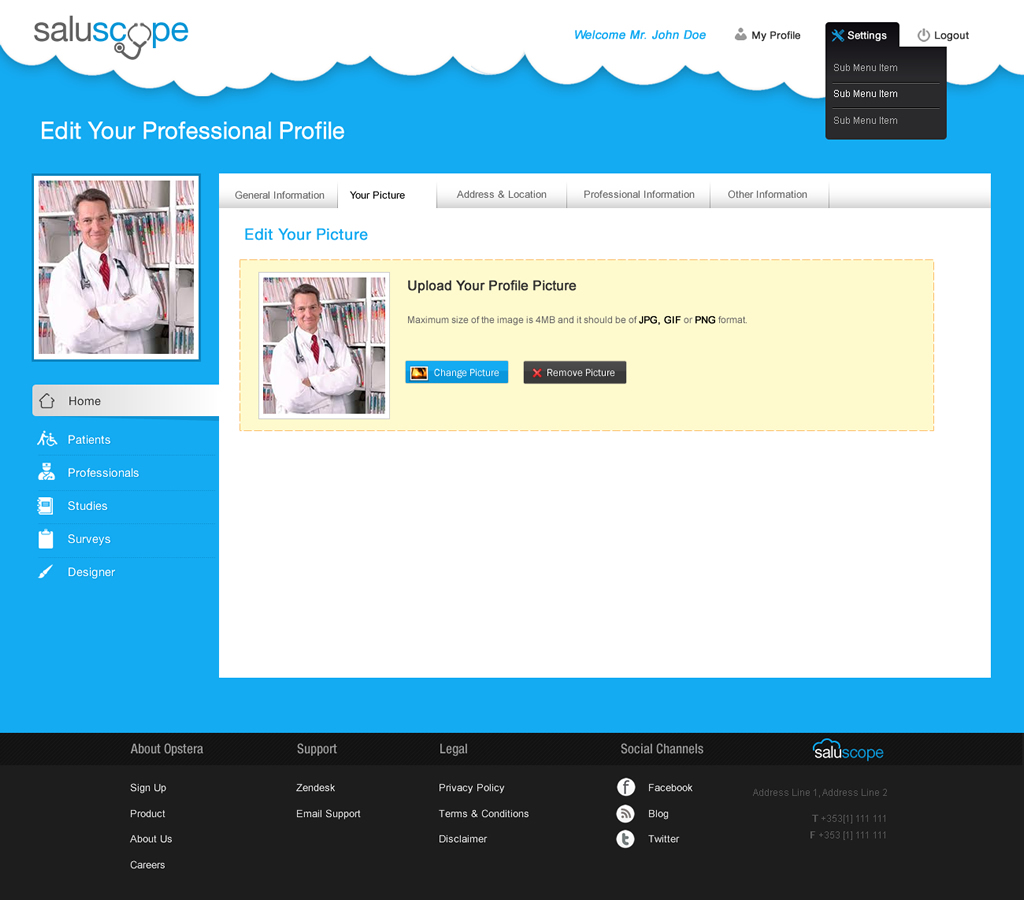Click the profile picture thumbnail
Screen dimensions: 1024x900
pos(116,267)
